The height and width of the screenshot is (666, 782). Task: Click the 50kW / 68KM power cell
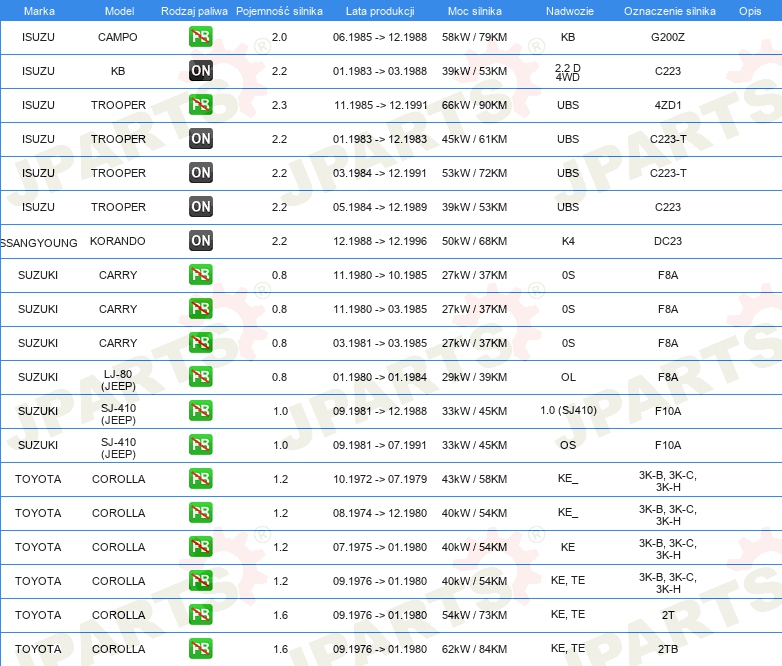pyautogui.click(x=474, y=241)
